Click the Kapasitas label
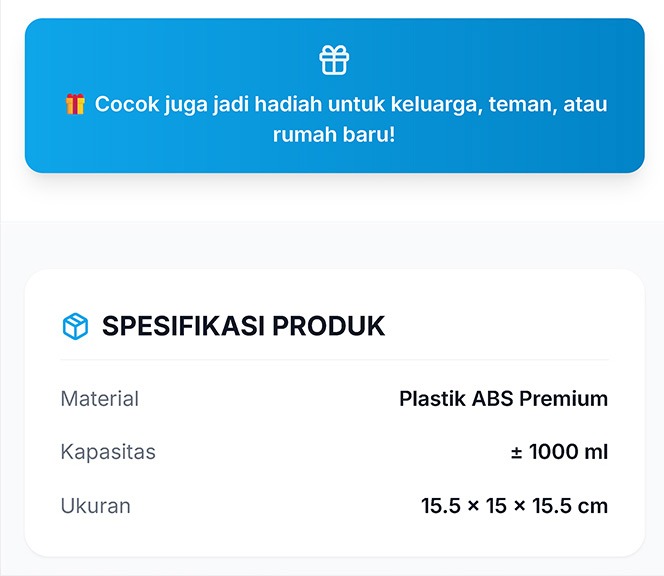 point(108,452)
